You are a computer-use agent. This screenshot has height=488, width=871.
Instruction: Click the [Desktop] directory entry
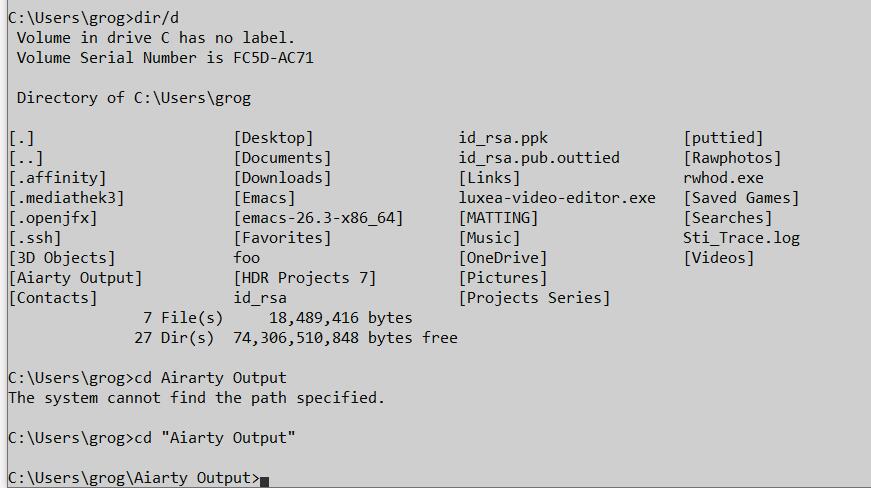point(273,138)
